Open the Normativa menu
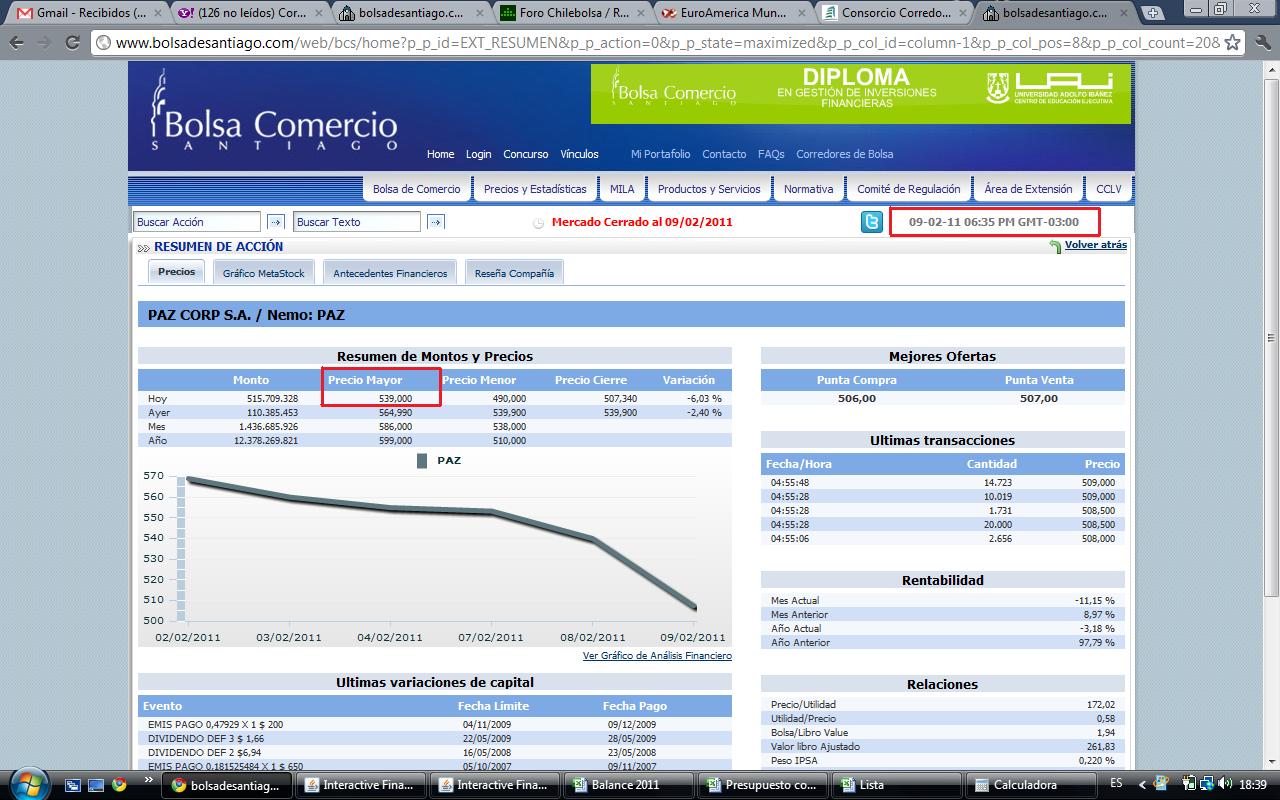The width and height of the screenshot is (1280, 800). coord(808,189)
